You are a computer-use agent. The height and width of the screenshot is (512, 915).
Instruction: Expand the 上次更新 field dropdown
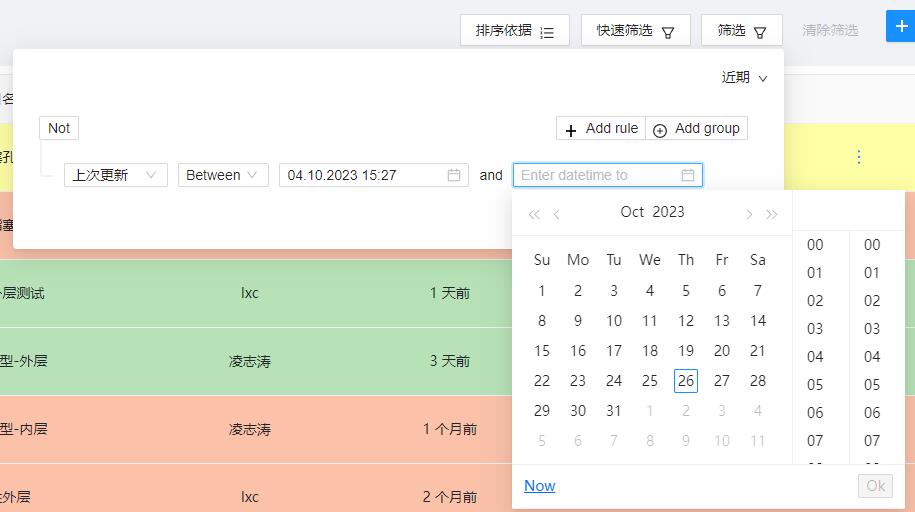[115, 175]
